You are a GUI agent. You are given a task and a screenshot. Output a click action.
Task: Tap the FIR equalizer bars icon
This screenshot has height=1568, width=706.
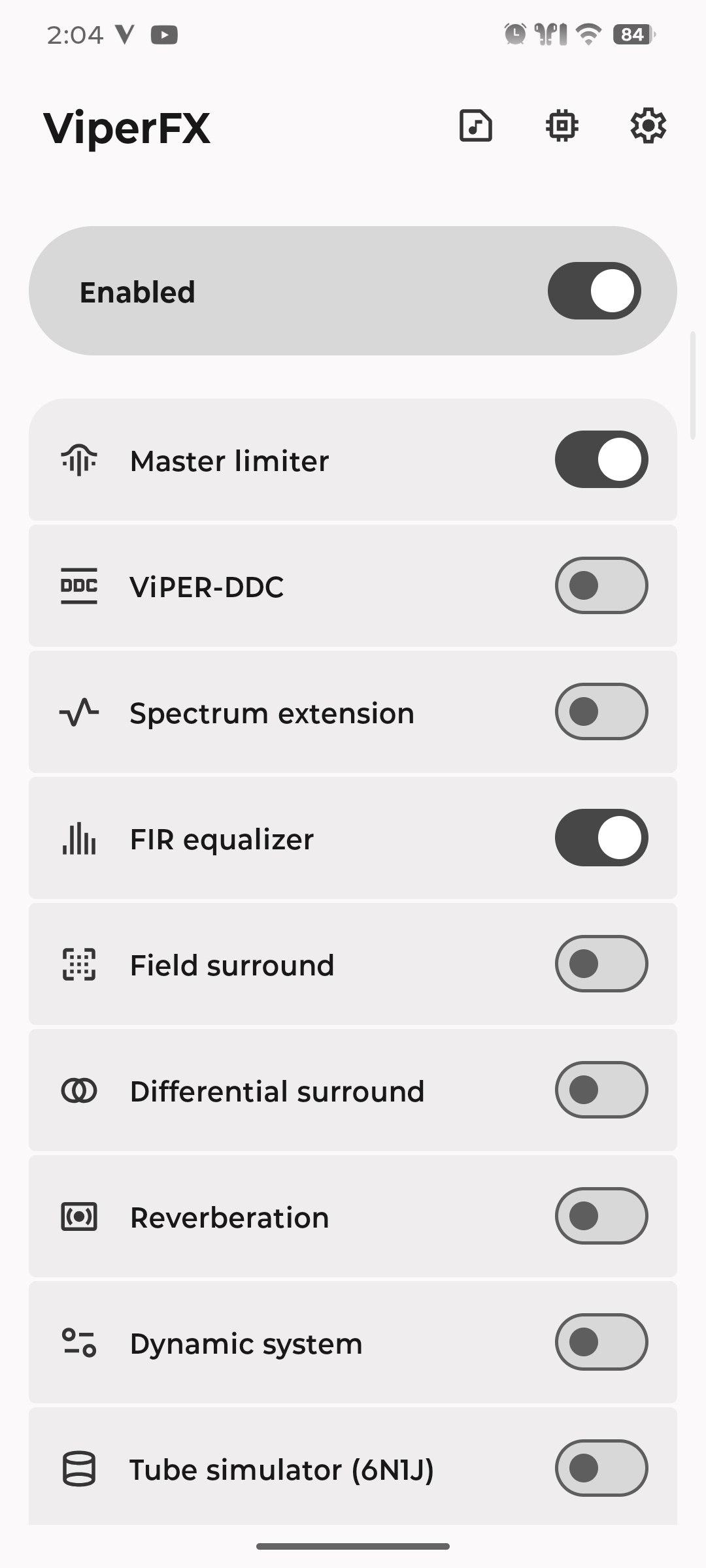coord(79,838)
